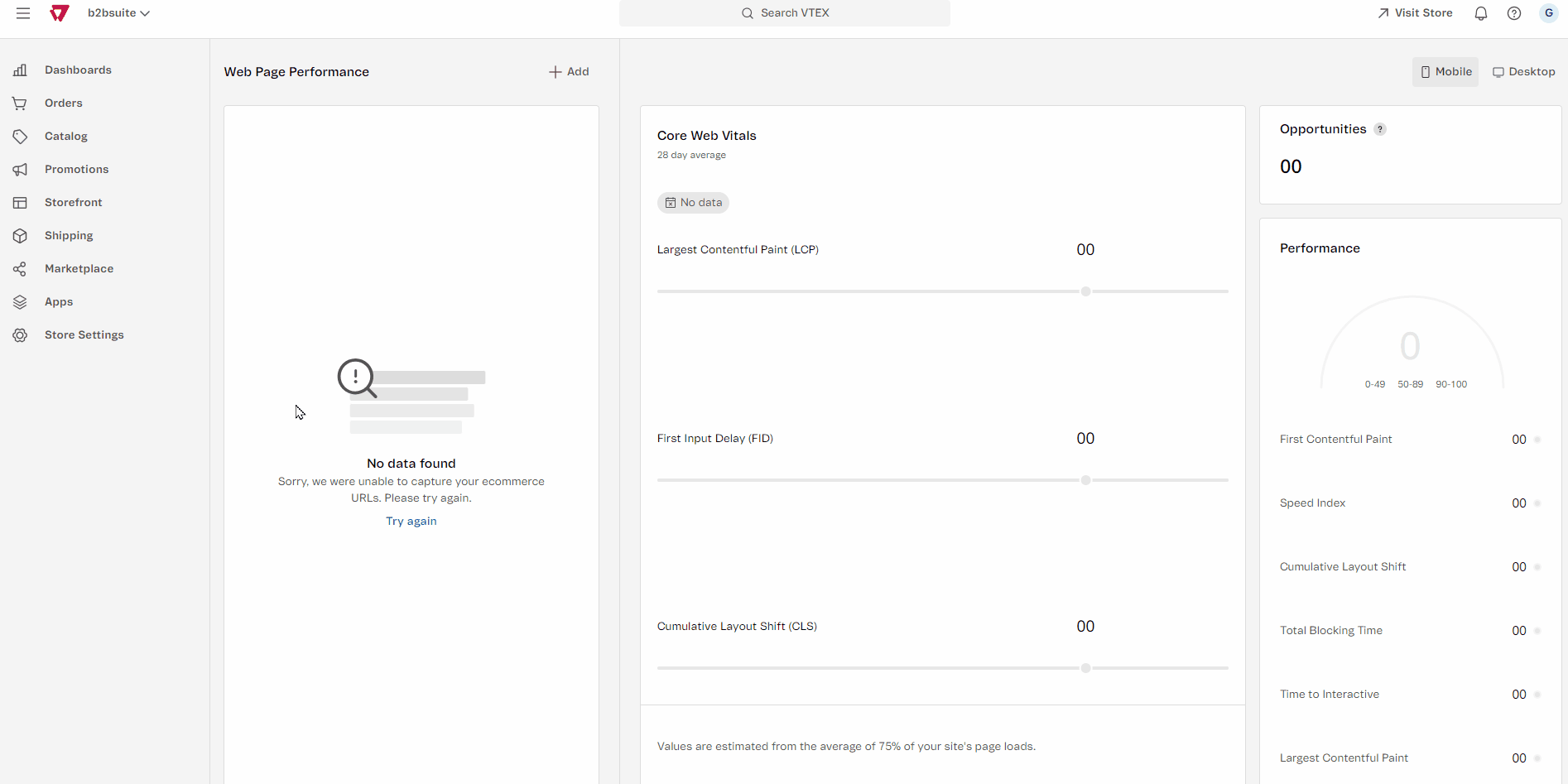Open the Catalog menu item

(x=66, y=137)
